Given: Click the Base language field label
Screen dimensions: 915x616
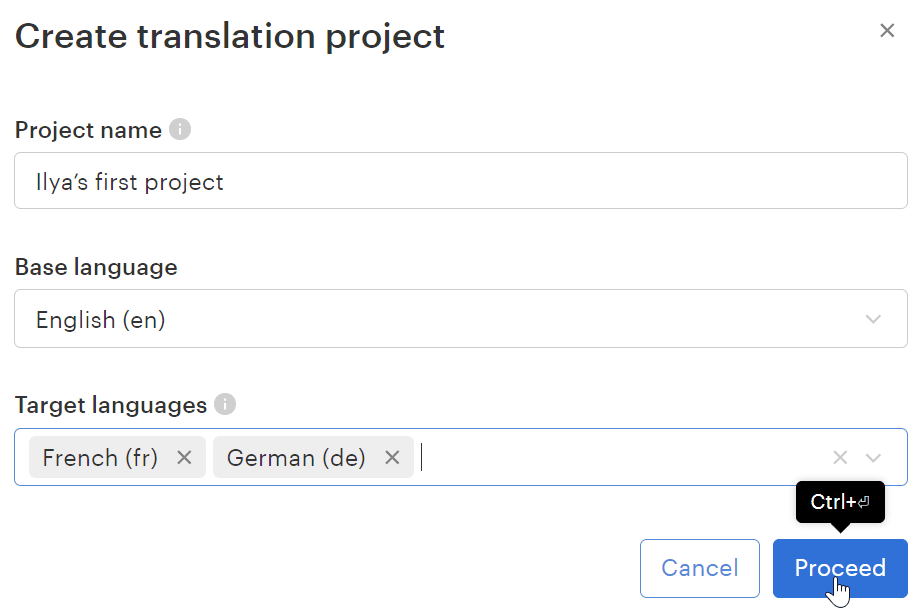Looking at the screenshot, I should tap(96, 267).
